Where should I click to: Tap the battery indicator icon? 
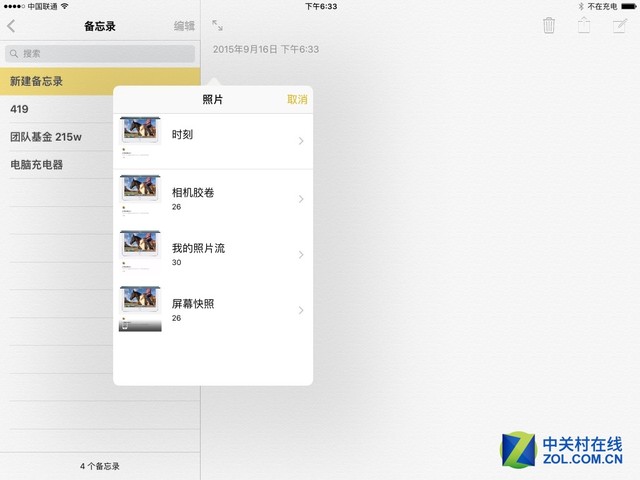629,6
